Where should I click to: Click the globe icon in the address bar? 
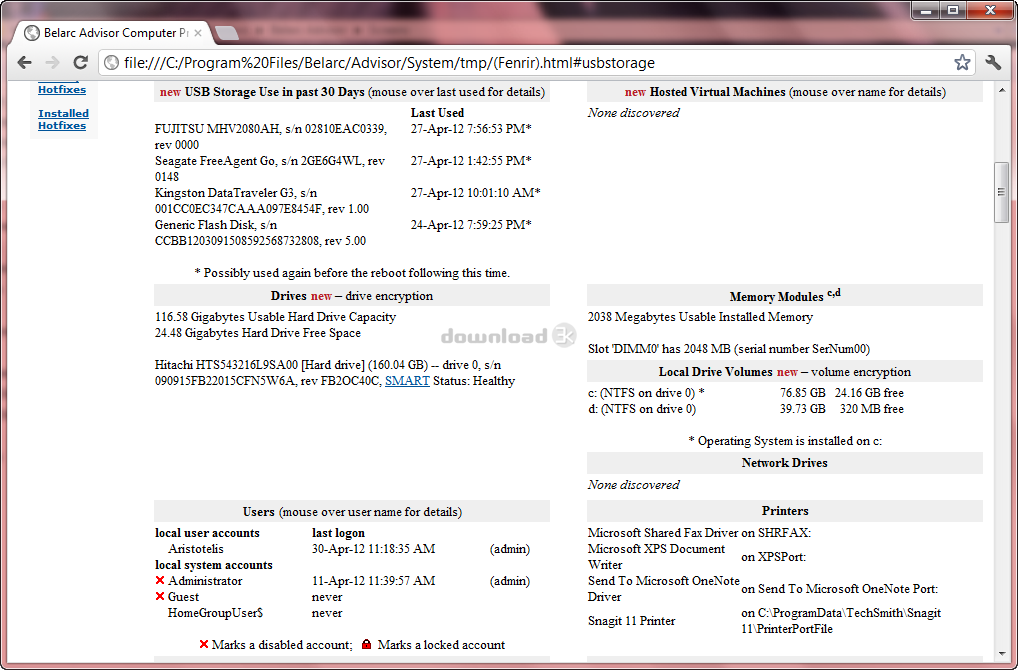point(112,62)
